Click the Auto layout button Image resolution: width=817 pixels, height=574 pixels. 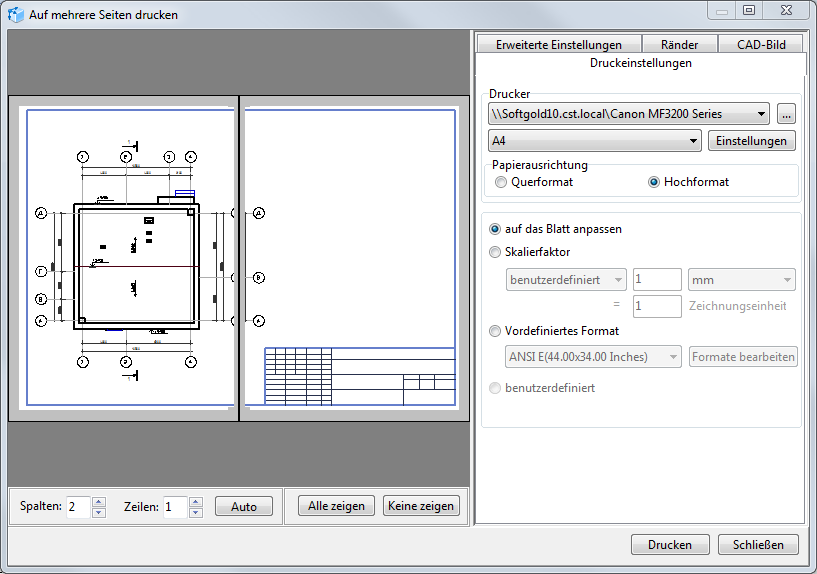coord(244,507)
